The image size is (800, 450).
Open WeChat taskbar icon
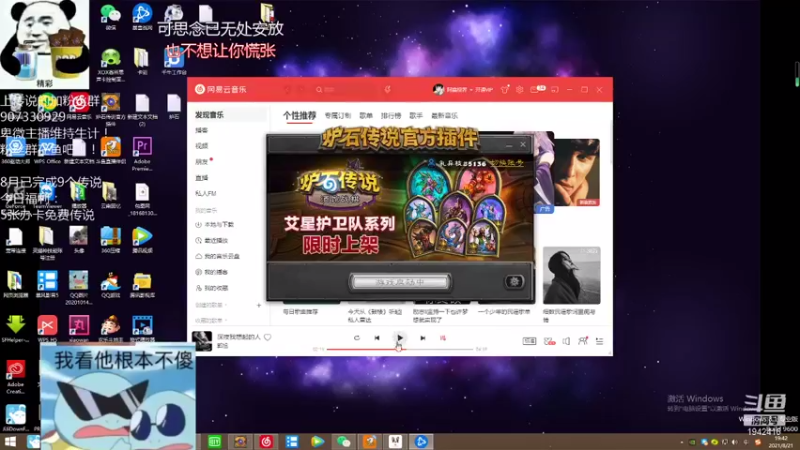pos(343,441)
